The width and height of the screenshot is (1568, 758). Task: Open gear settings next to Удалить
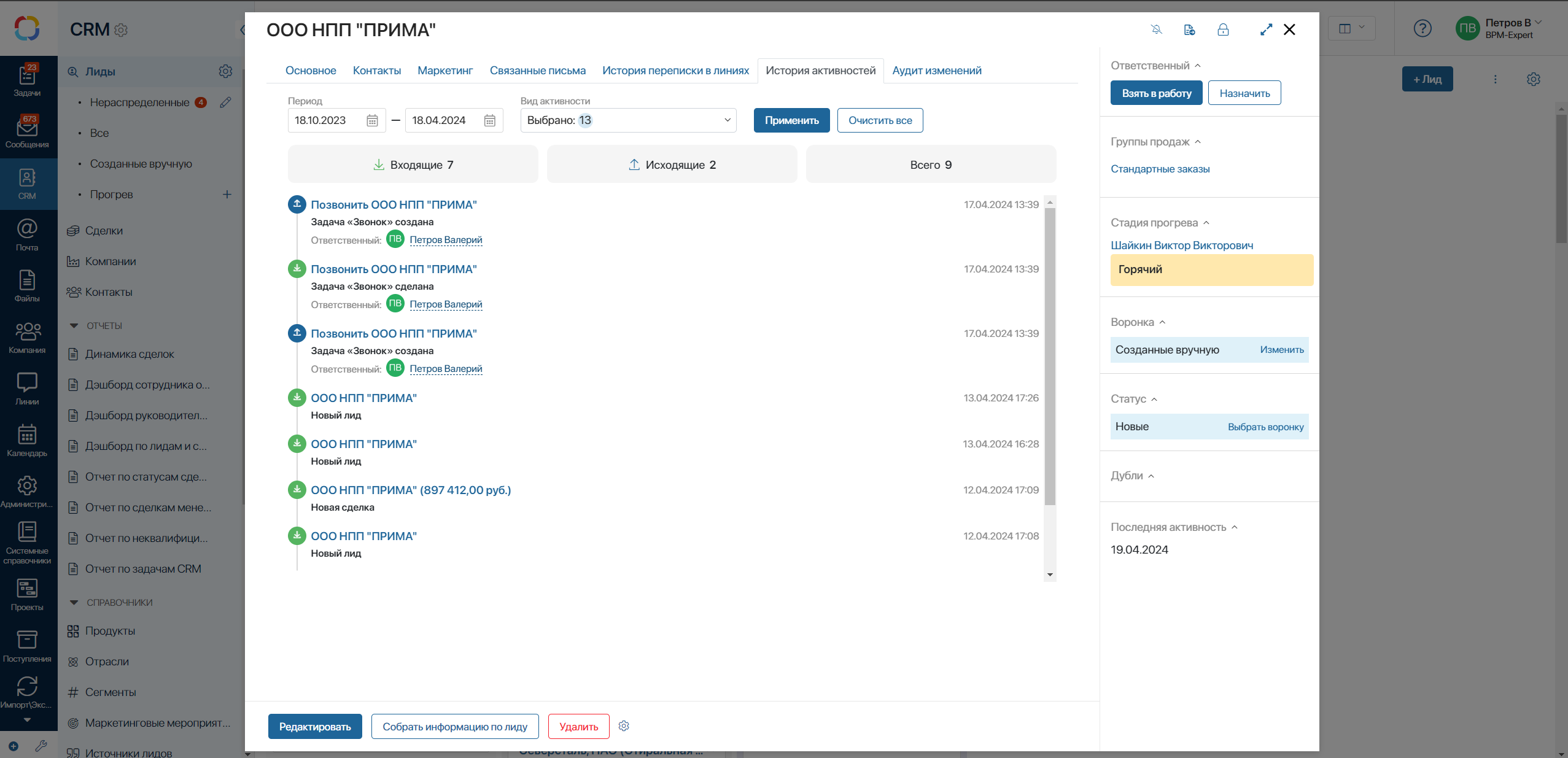coord(624,726)
